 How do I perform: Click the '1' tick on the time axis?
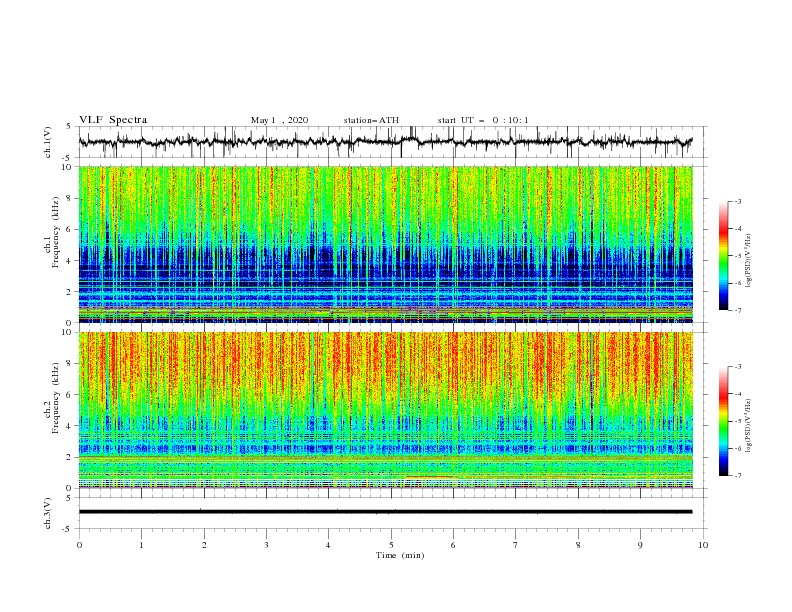pyautogui.click(x=141, y=545)
